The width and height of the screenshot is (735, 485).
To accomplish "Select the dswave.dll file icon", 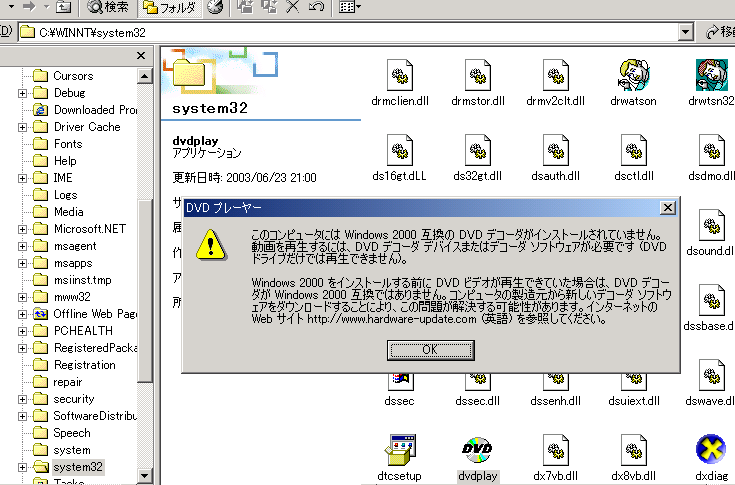I will (712, 375).
